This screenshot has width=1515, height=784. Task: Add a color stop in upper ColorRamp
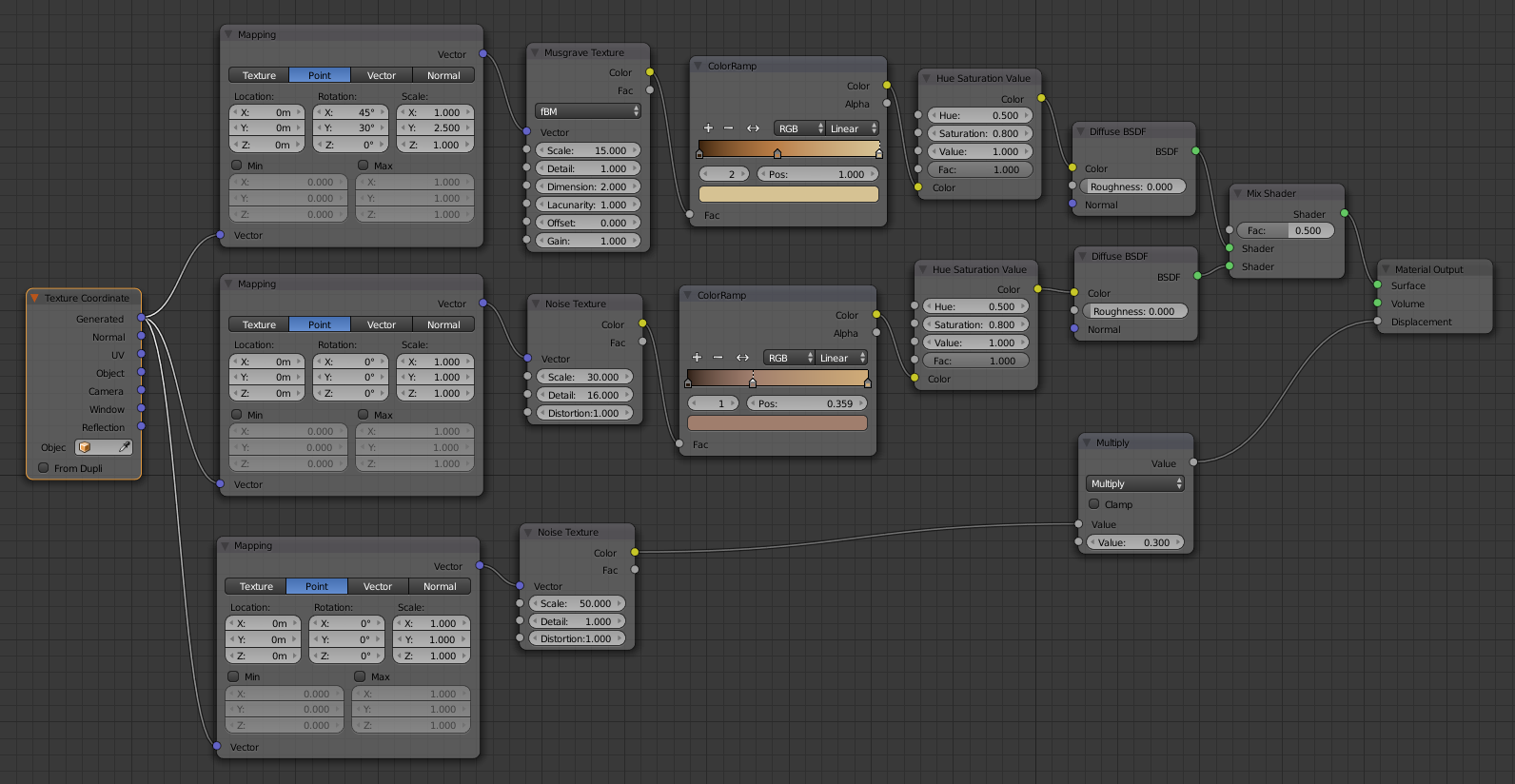coord(708,128)
